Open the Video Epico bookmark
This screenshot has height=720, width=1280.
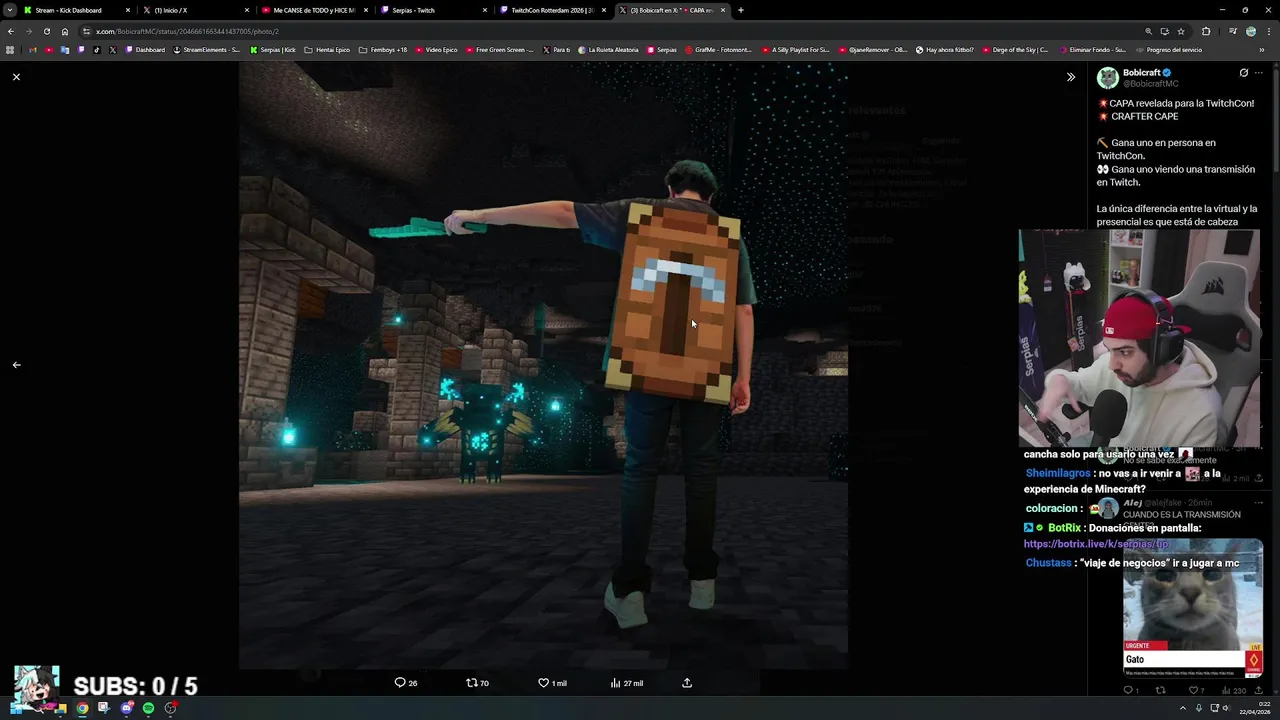point(435,50)
